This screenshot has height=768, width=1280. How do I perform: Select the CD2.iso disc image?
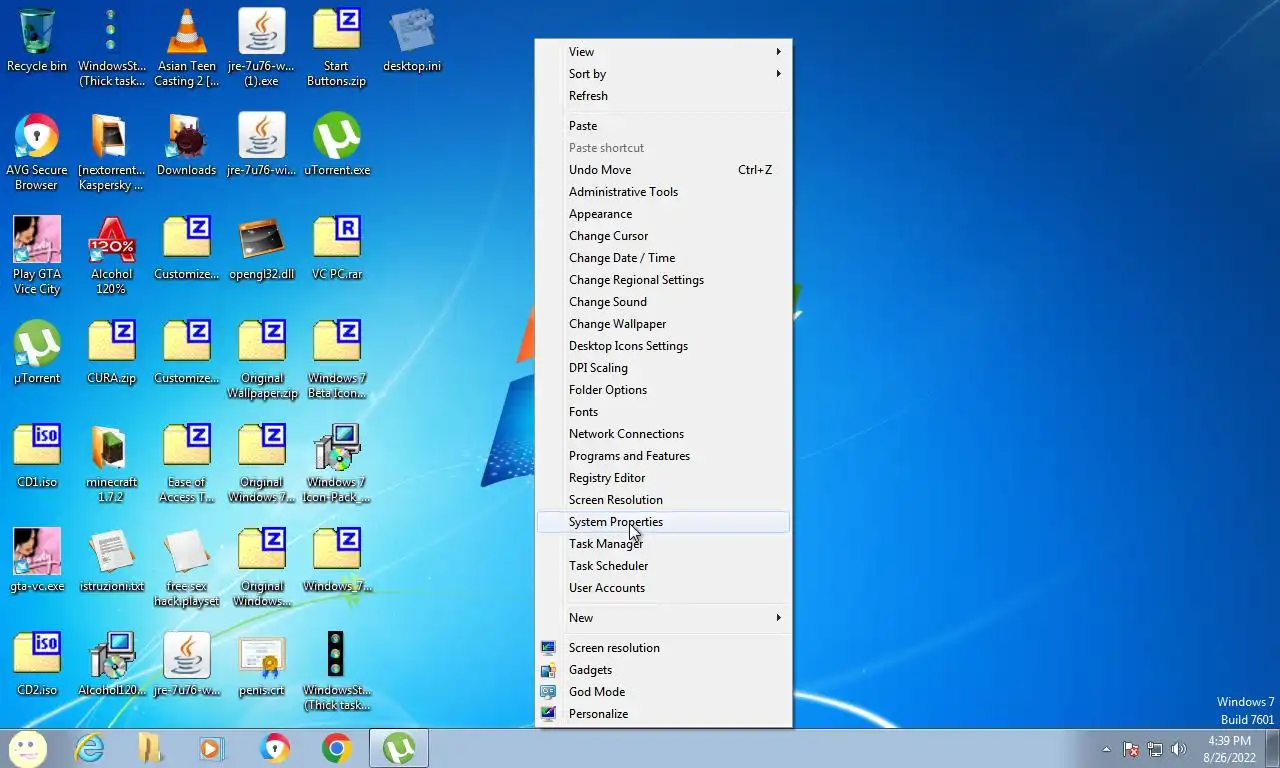tap(37, 665)
